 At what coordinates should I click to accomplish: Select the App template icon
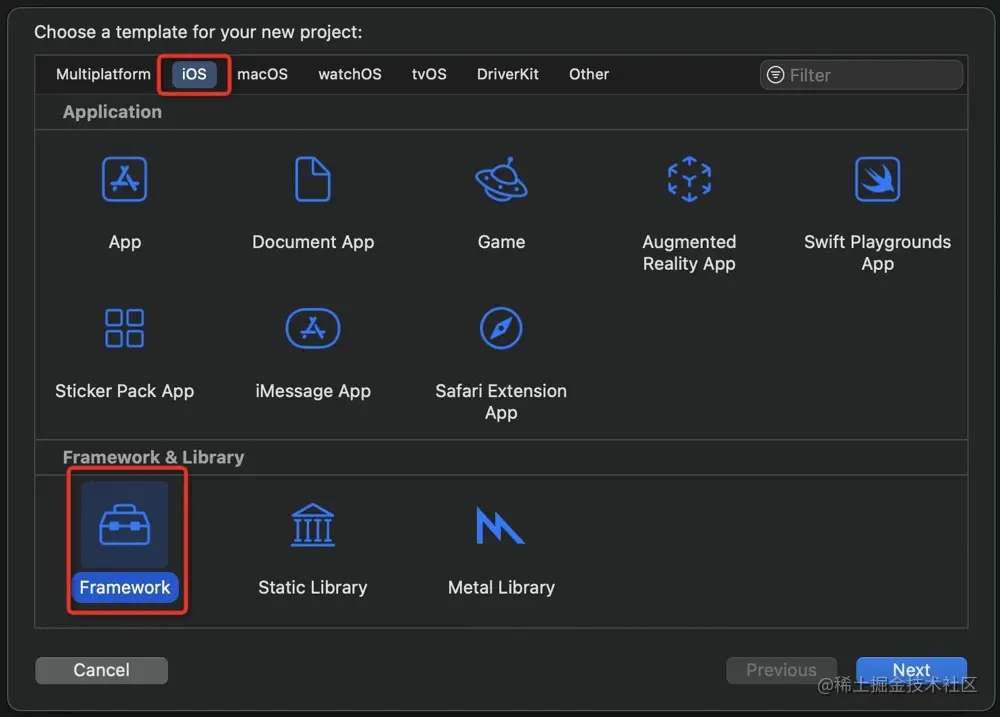124,179
